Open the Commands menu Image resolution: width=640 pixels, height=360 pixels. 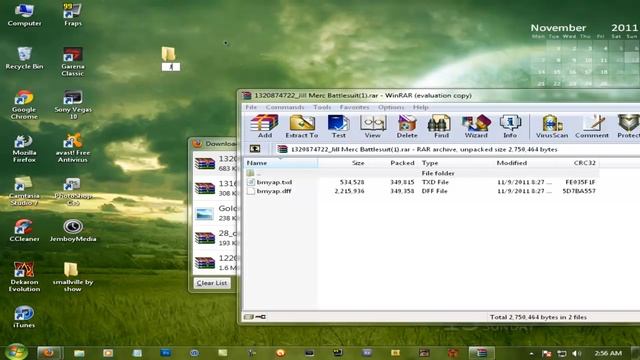[285, 107]
